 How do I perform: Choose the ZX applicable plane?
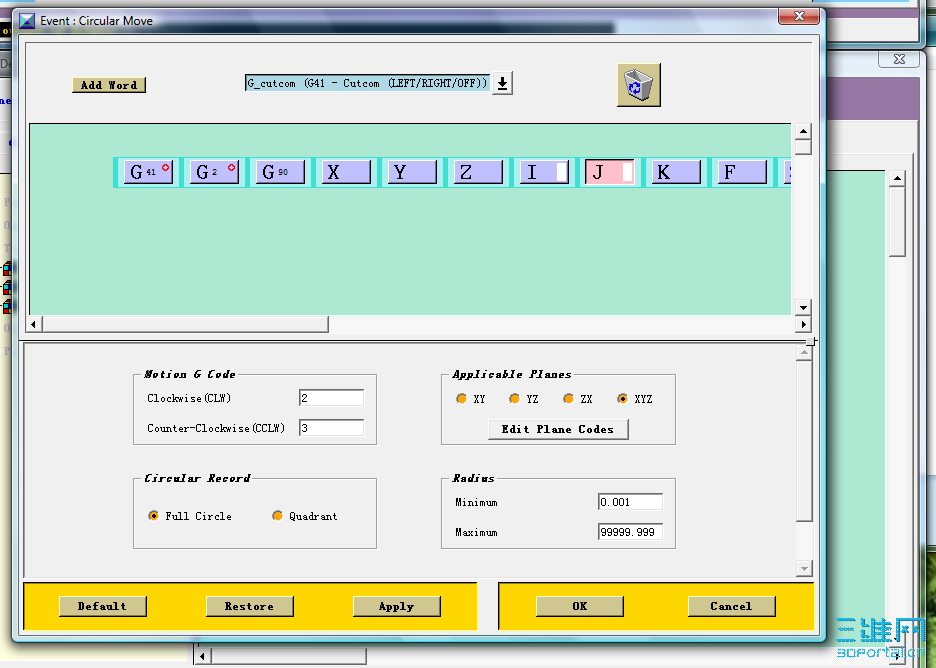(x=568, y=398)
